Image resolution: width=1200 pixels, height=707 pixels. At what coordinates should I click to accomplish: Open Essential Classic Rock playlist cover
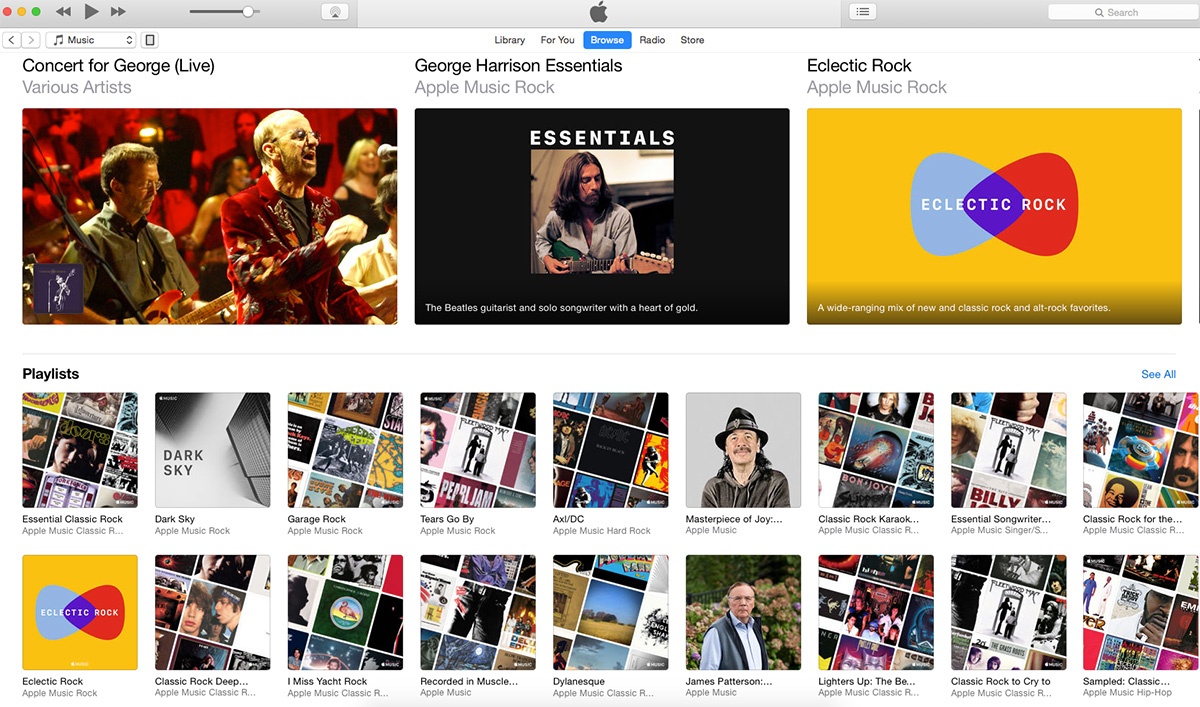80,450
